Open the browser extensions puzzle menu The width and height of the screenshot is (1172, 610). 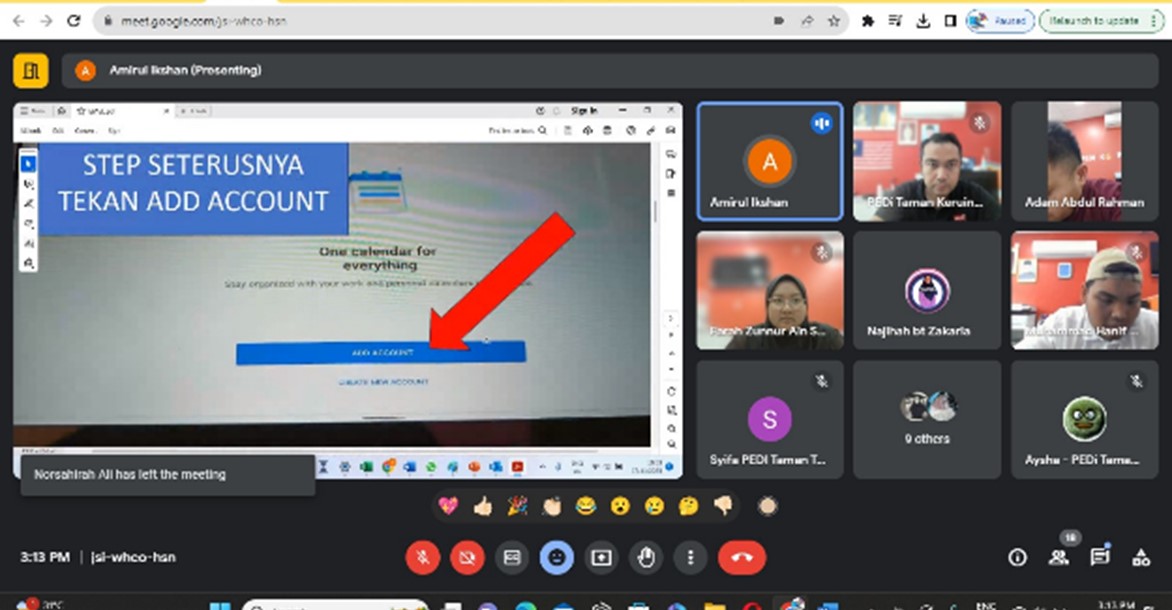pyautogui.click(x=868, y=19)
